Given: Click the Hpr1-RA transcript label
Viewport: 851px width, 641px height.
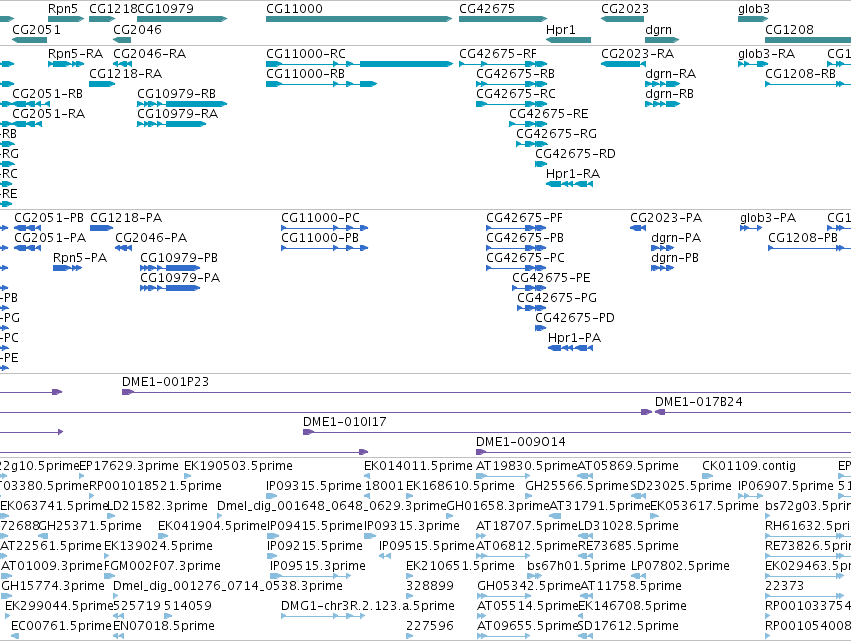Looking at the screenshot, I should [x=573, y=174].
